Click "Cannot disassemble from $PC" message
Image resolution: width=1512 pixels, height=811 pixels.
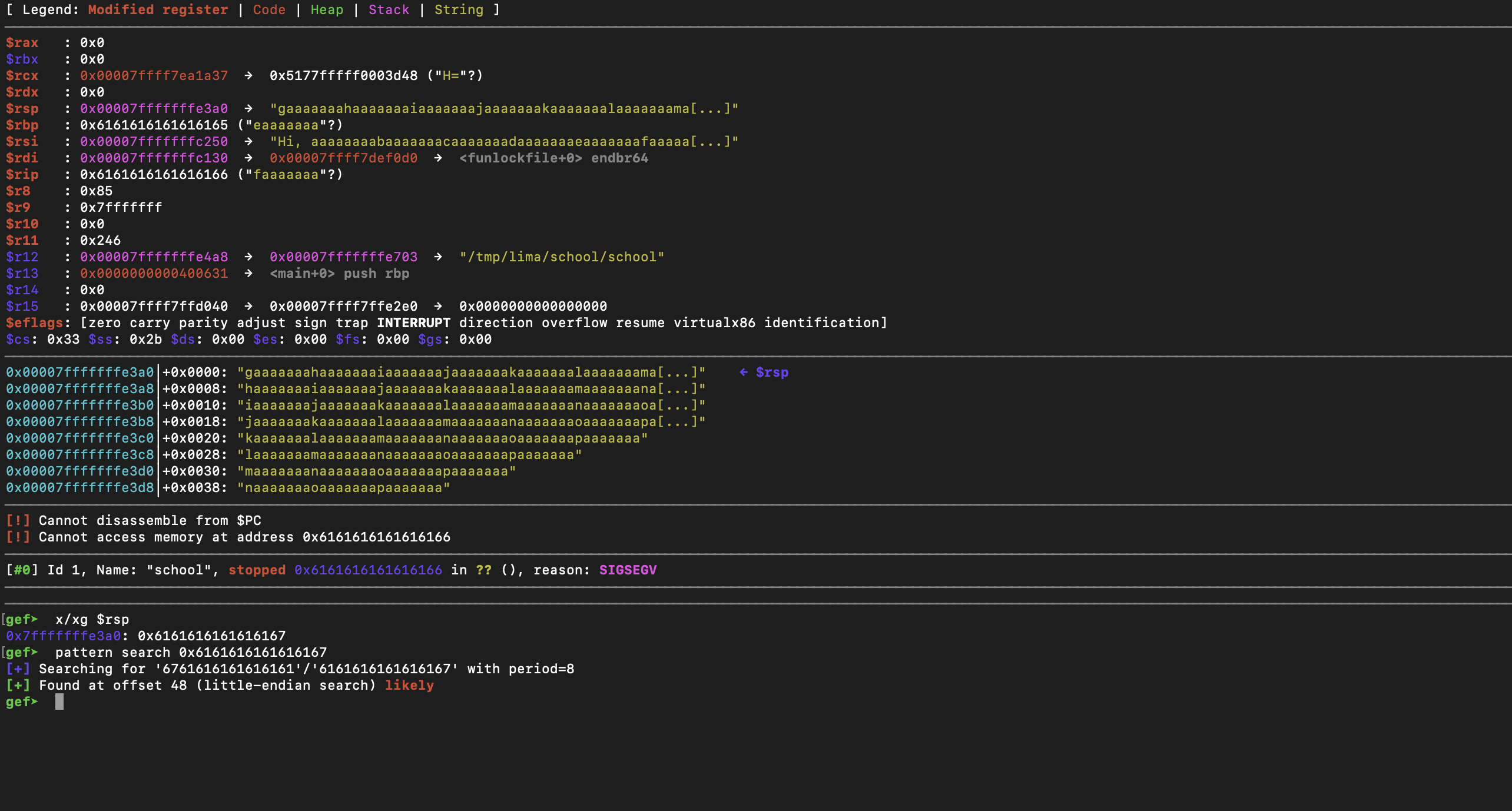(150, 521)
